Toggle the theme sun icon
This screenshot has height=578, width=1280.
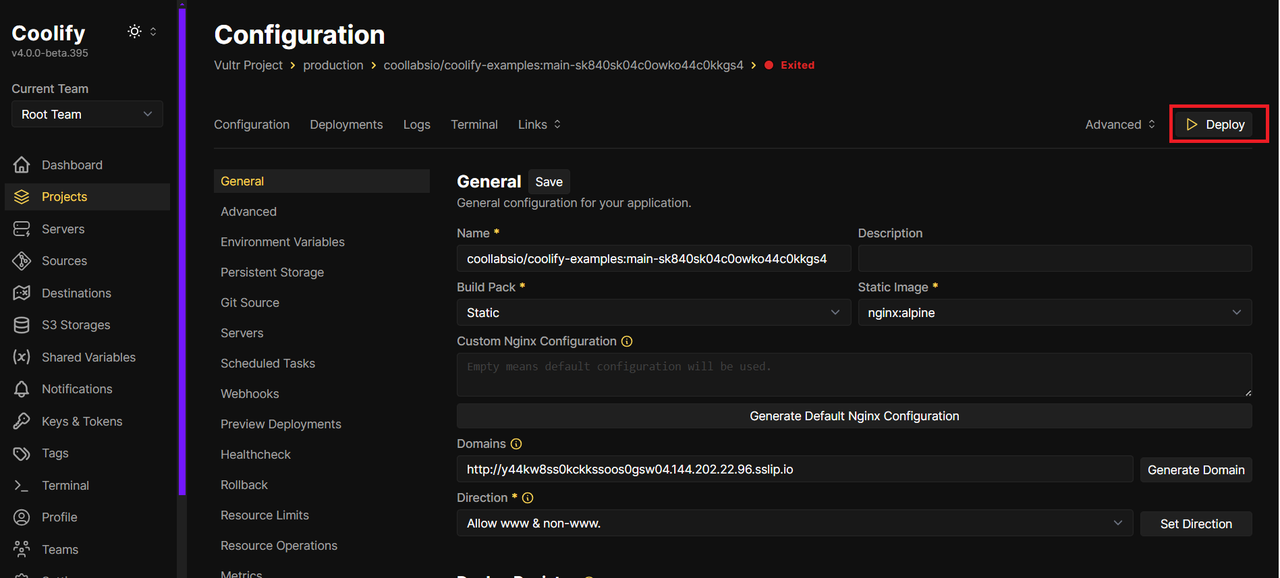135,32
